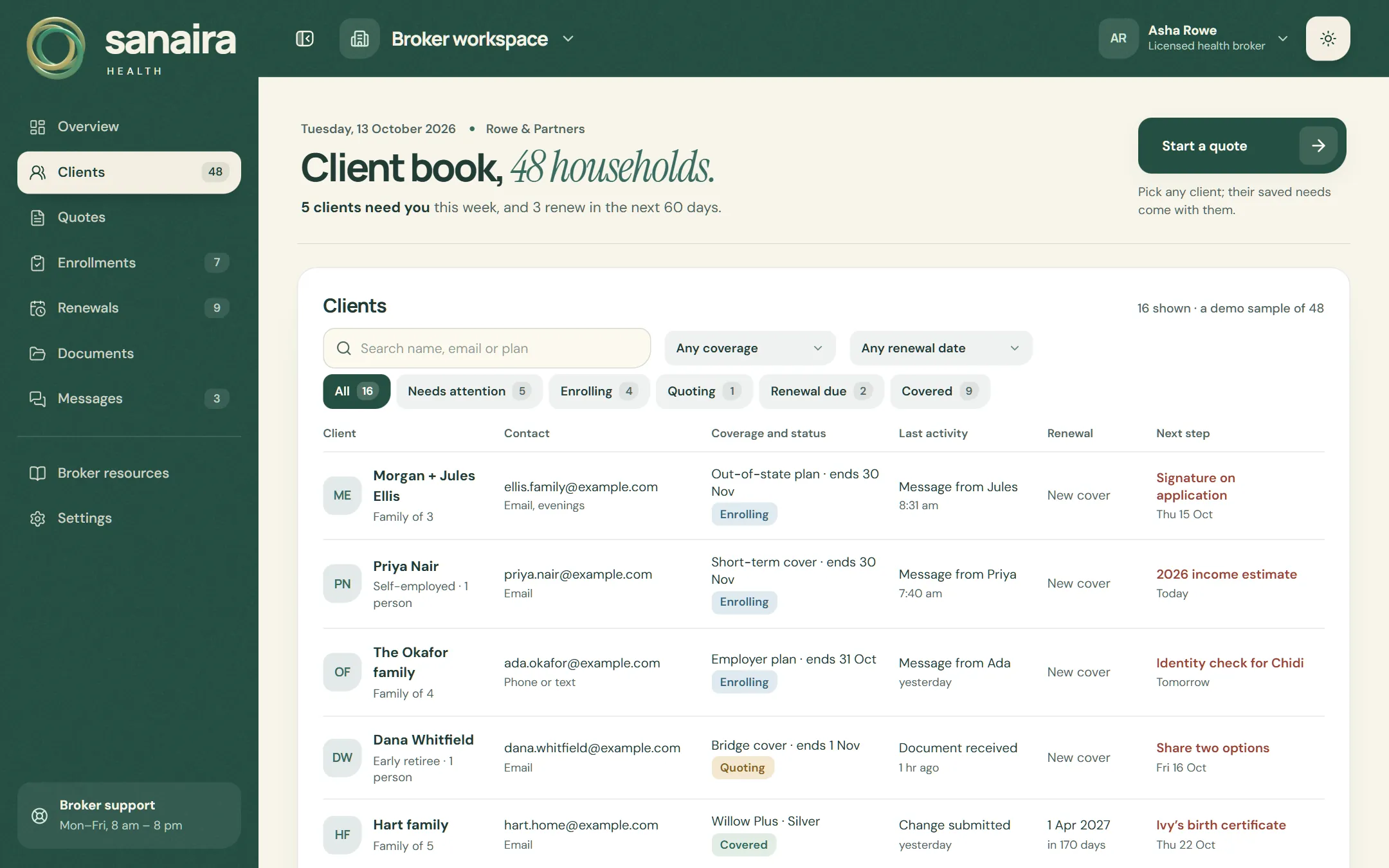Click the Enrollments clipboard icon
1389x868 pixels.
37,263
